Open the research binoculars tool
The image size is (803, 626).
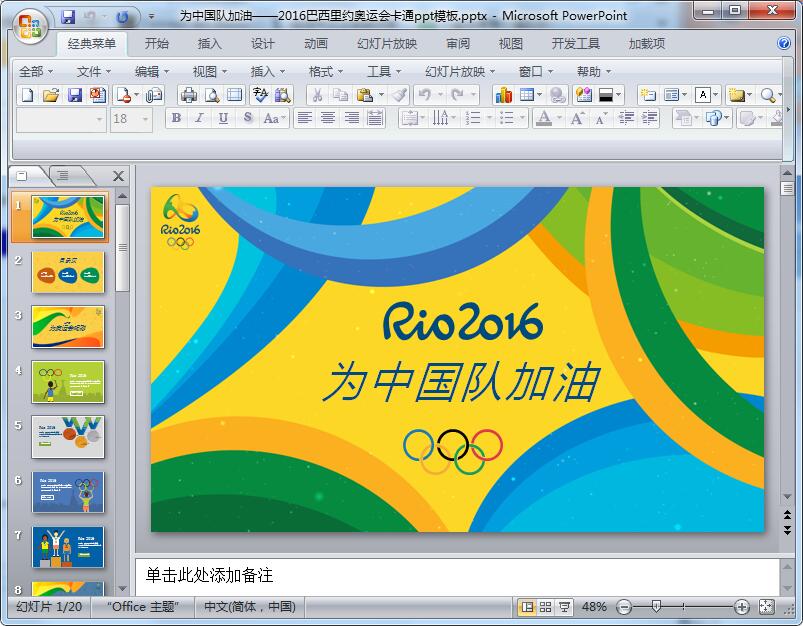click(x=282, y=95)
